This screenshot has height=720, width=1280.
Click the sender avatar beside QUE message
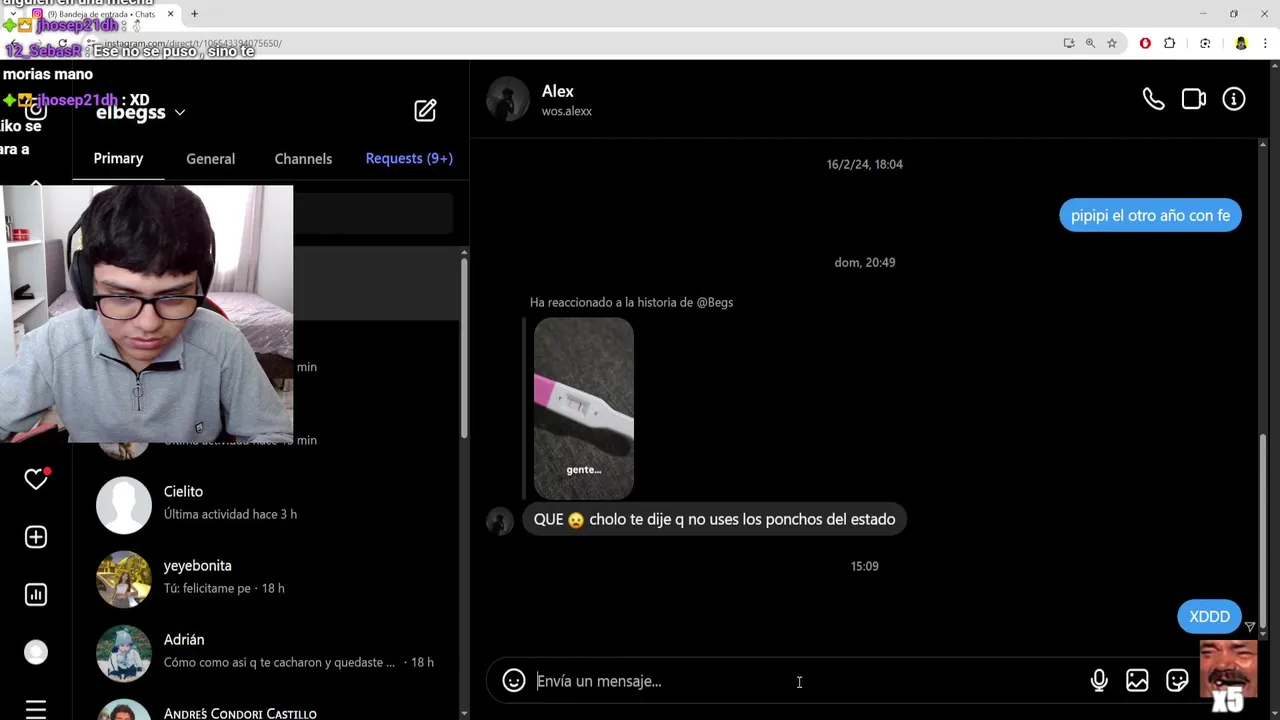click(x=500, y=520)
